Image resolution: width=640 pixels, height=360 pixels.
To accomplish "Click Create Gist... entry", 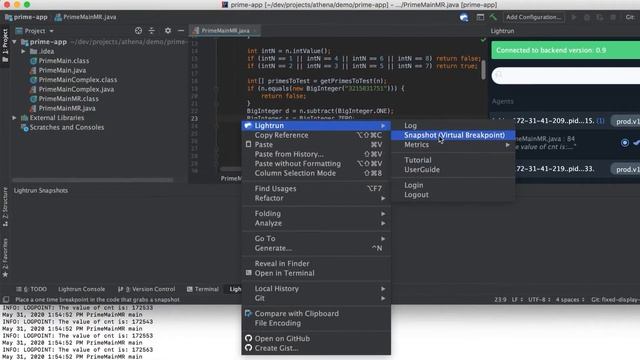I will click(316, 348).
